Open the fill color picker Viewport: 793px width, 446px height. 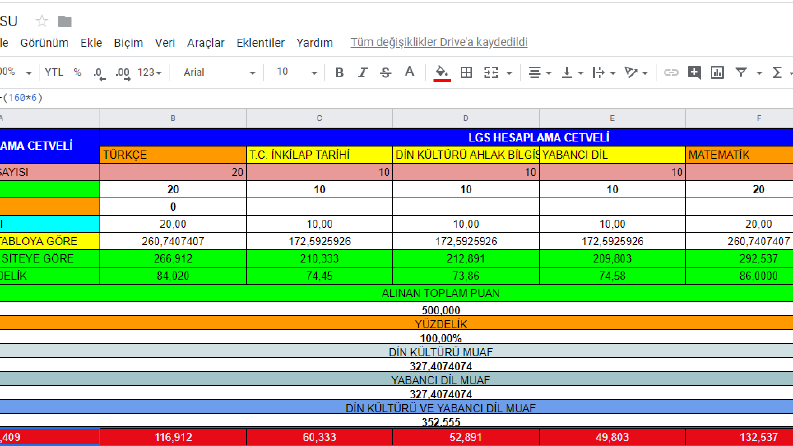442,73
